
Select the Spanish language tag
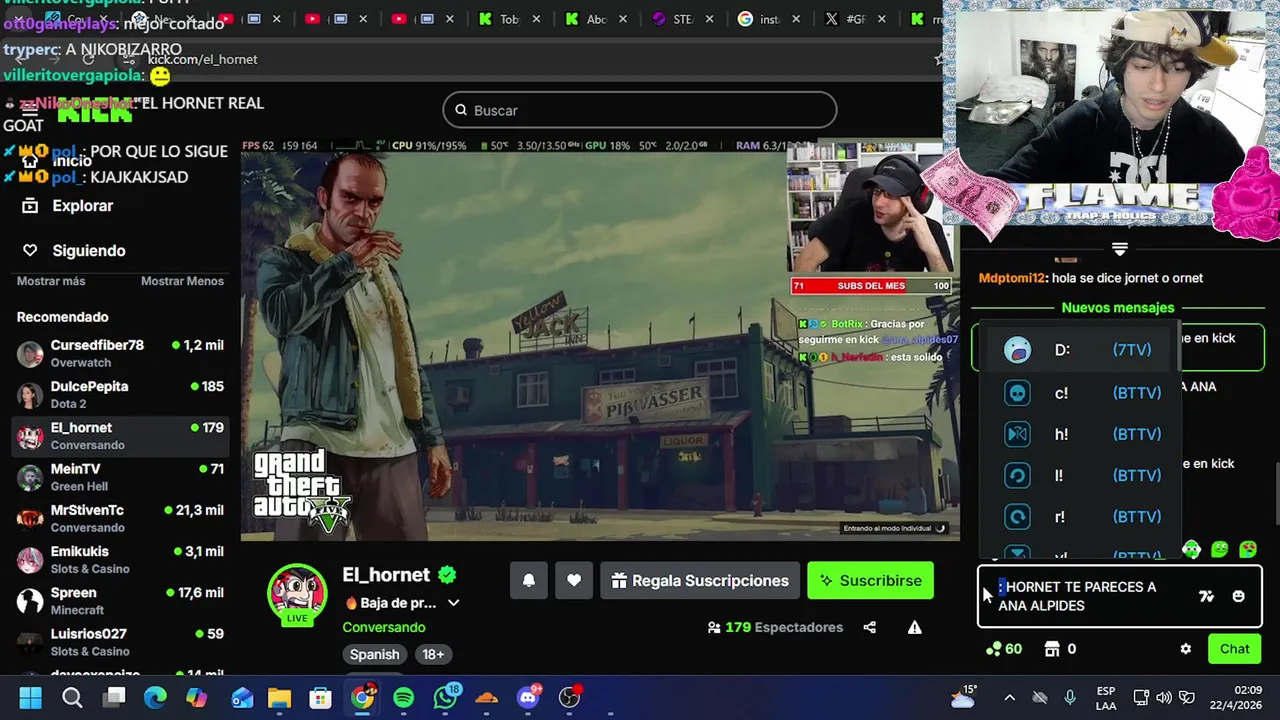tap(374, 654)
